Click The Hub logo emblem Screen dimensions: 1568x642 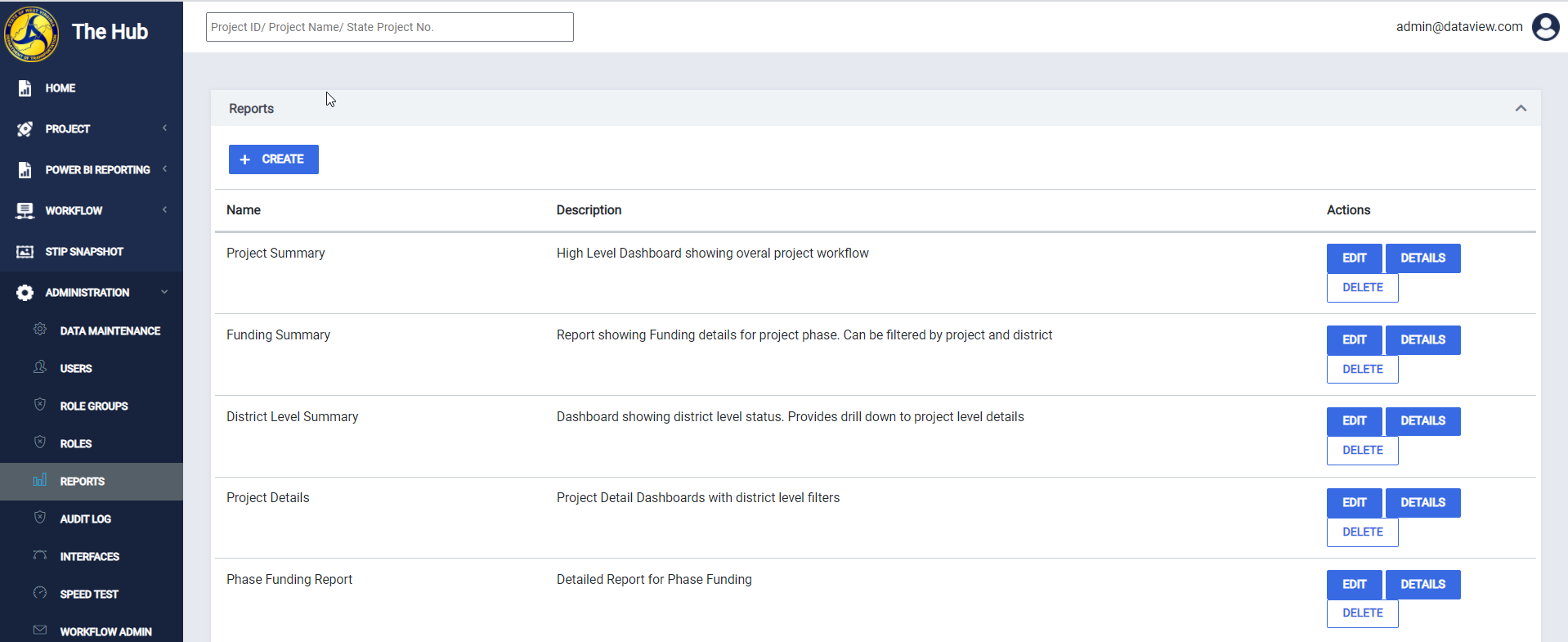[x=31, y=33]
